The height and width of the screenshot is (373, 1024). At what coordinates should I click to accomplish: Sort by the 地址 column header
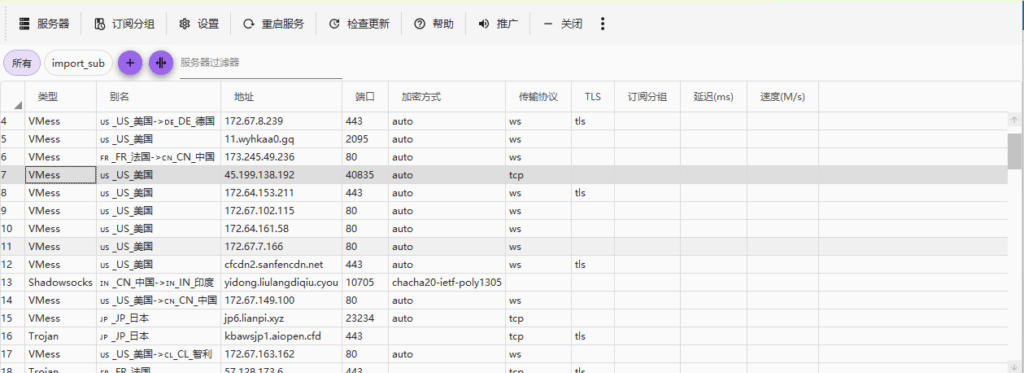click(x=281, y=97)
